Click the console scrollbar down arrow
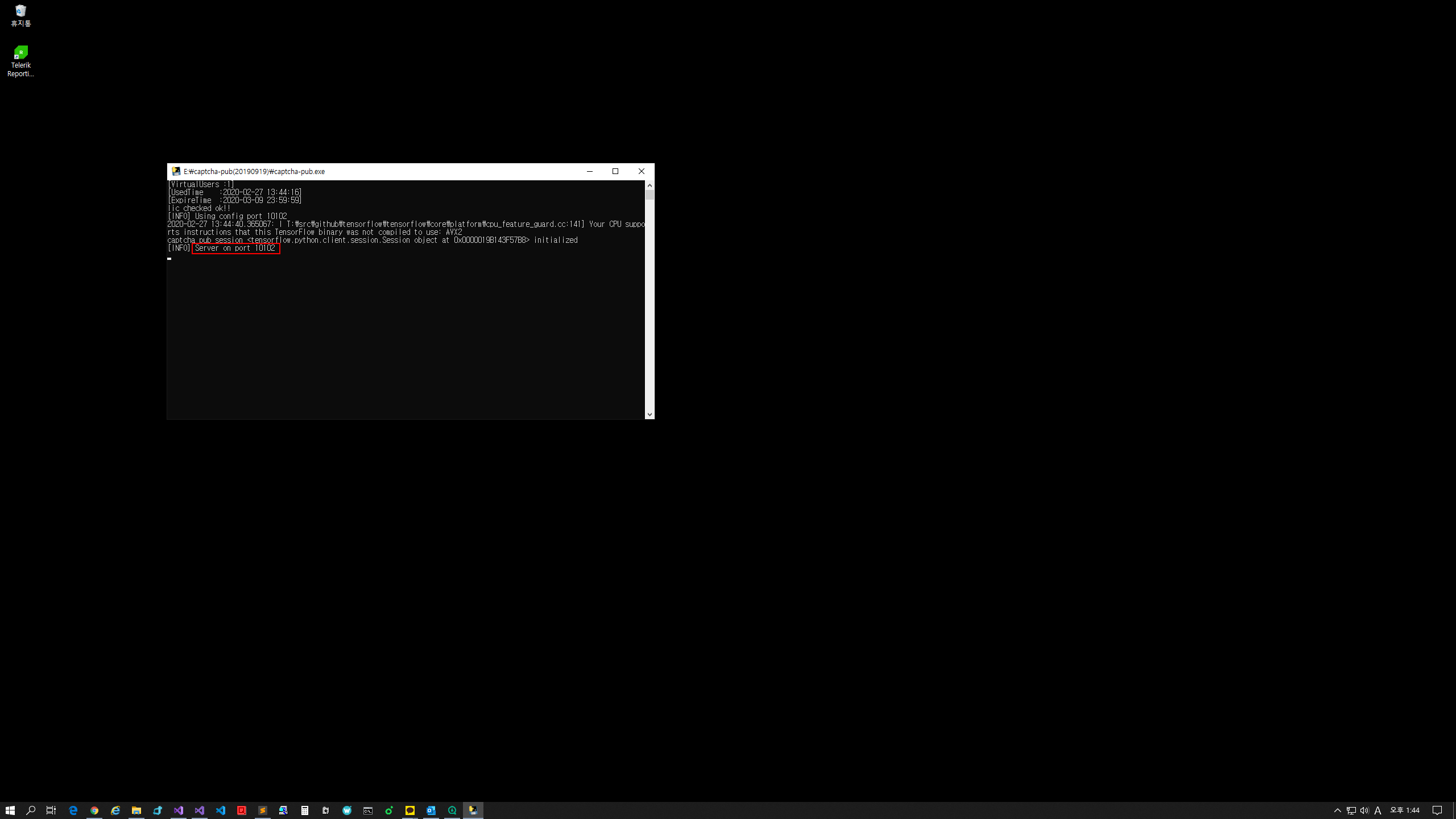 pyautogui.click(x=650, y=415)
